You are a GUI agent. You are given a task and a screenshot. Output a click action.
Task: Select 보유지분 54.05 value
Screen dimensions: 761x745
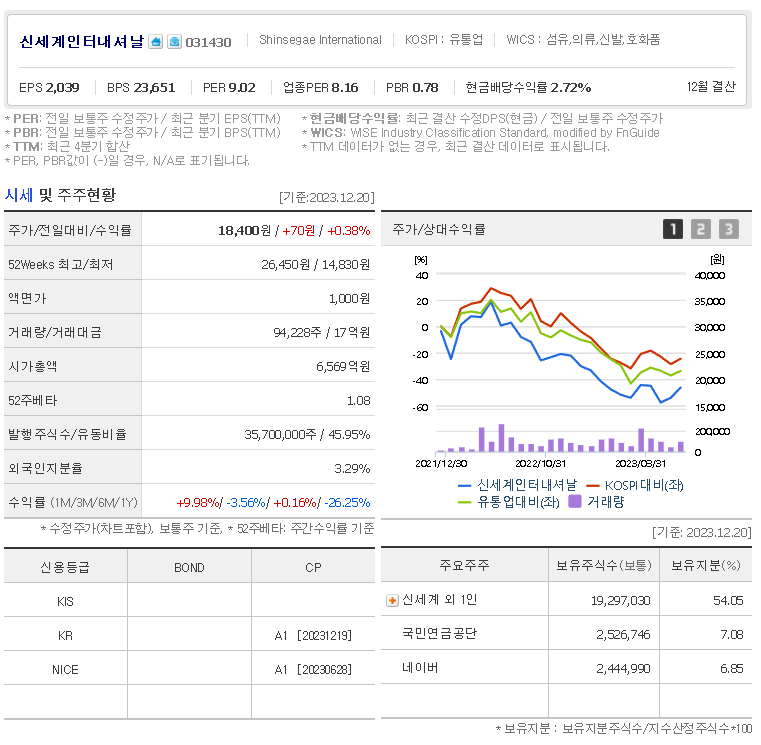pos(728,601)
